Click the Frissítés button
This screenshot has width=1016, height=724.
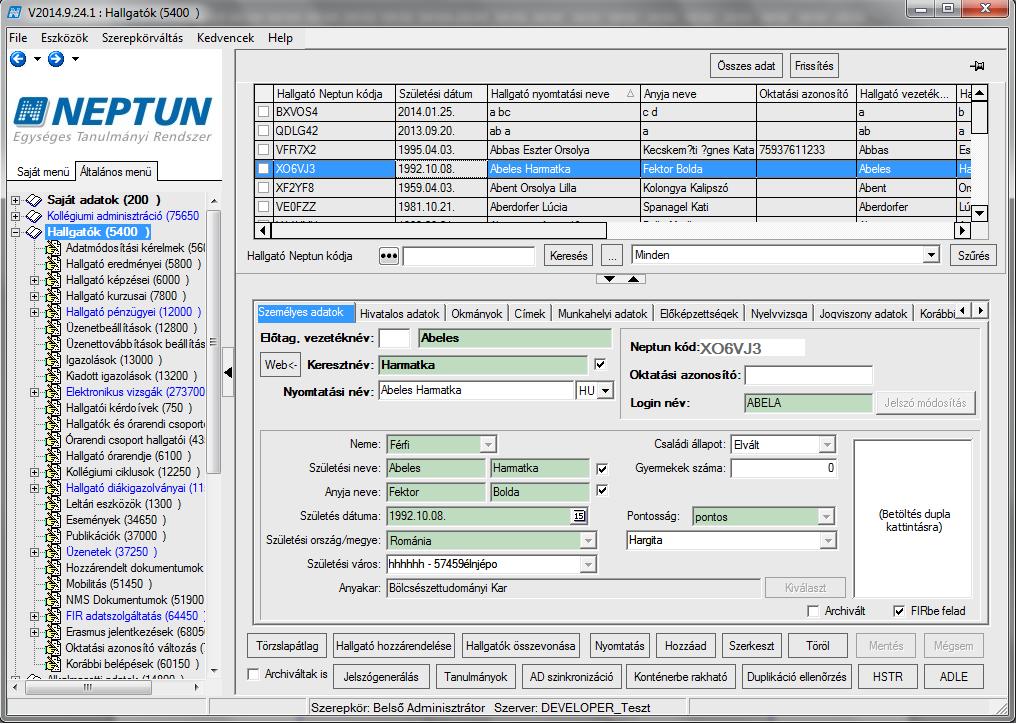pyautogui.click(x=814, y=66)
